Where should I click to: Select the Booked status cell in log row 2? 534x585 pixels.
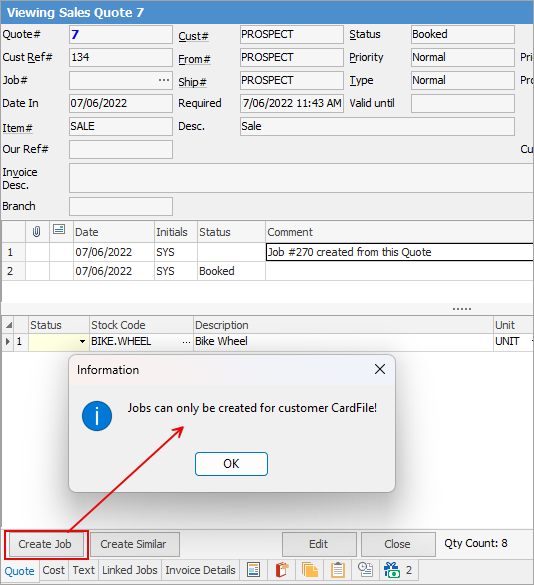pos(231,271)
